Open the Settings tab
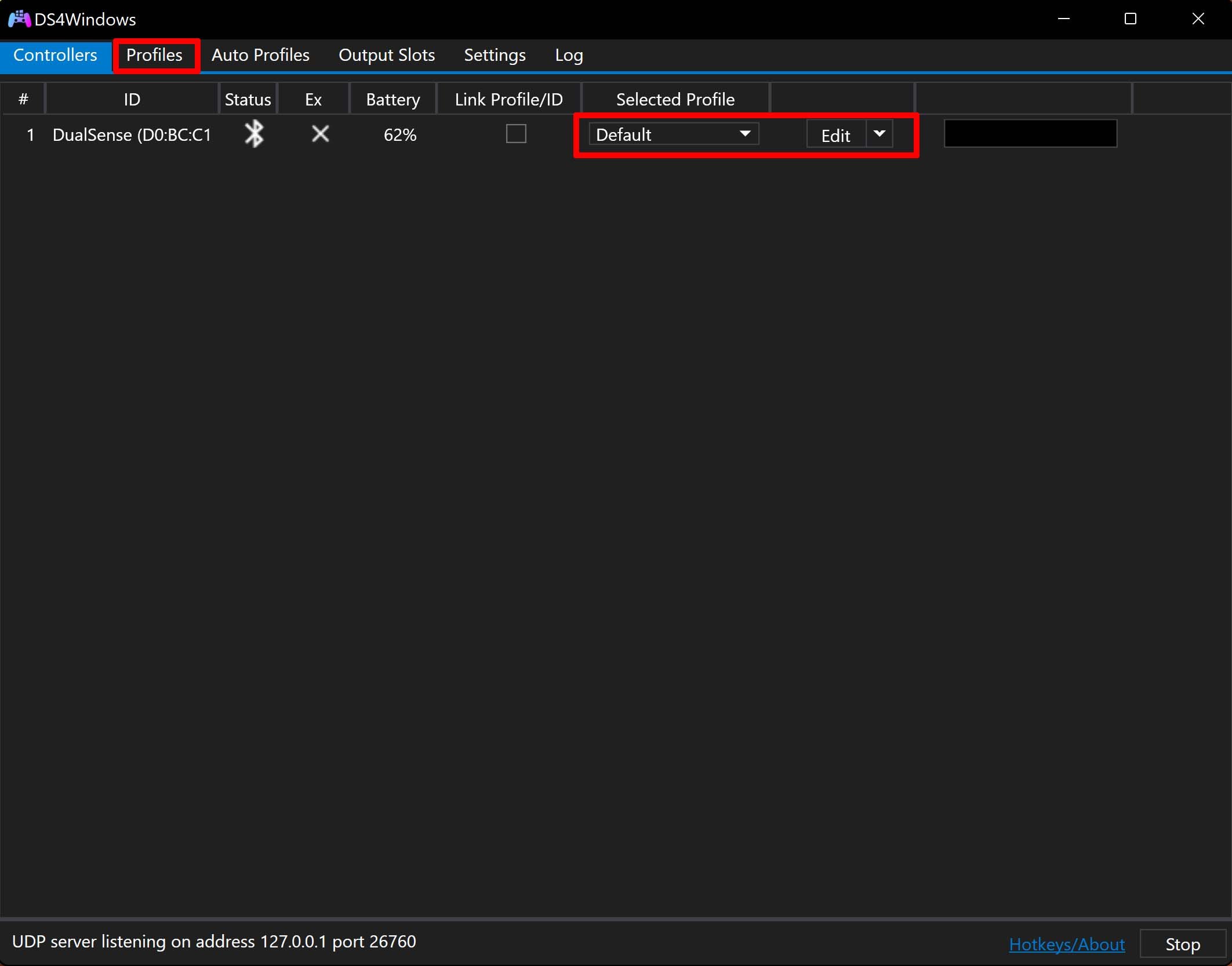 pyautogui.click(x=495, y=55)
